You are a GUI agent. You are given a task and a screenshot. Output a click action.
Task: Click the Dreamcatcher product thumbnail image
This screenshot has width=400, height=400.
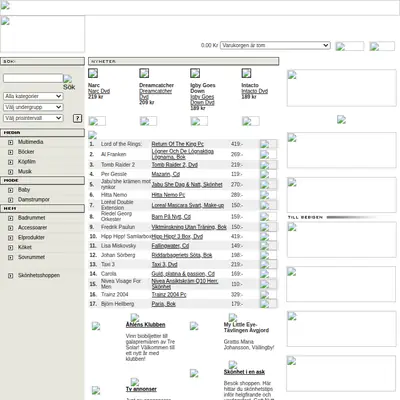coord(144,73)
